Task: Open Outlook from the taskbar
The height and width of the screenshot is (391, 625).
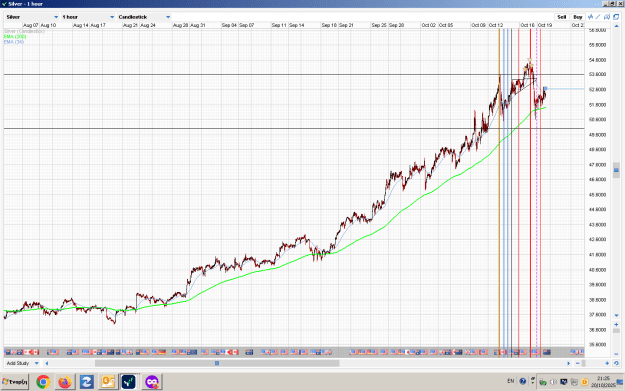Action: pyautogui.click(x=108, y=382)
